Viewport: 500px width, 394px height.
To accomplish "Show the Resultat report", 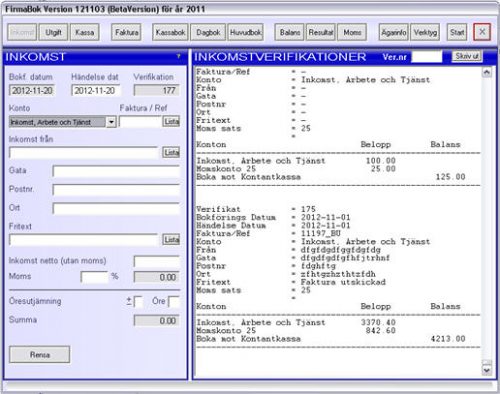I will point(321,32).
